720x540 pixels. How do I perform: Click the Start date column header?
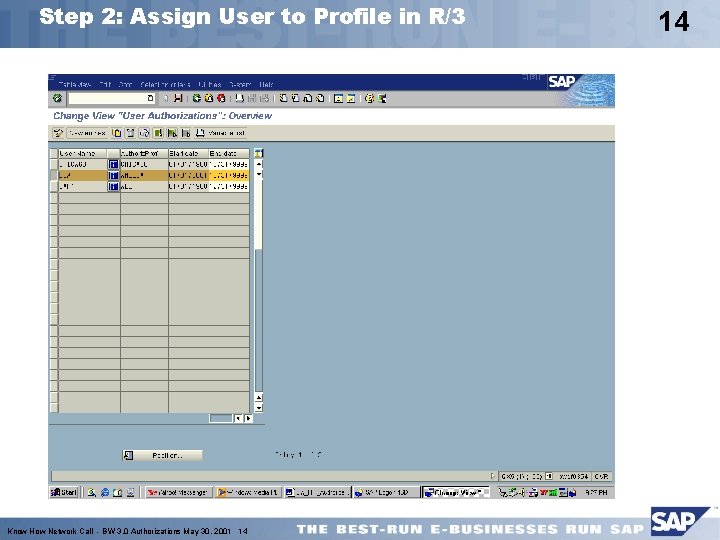[x=189, y=153]
